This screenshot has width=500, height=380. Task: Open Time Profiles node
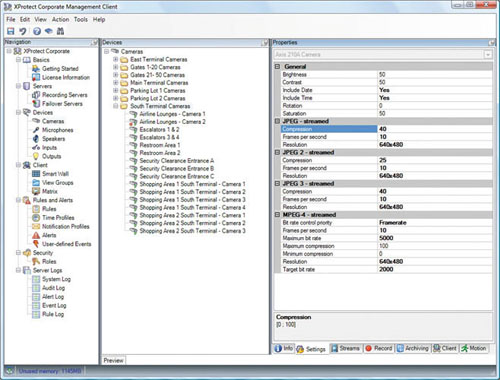click(x=58, y=218)
